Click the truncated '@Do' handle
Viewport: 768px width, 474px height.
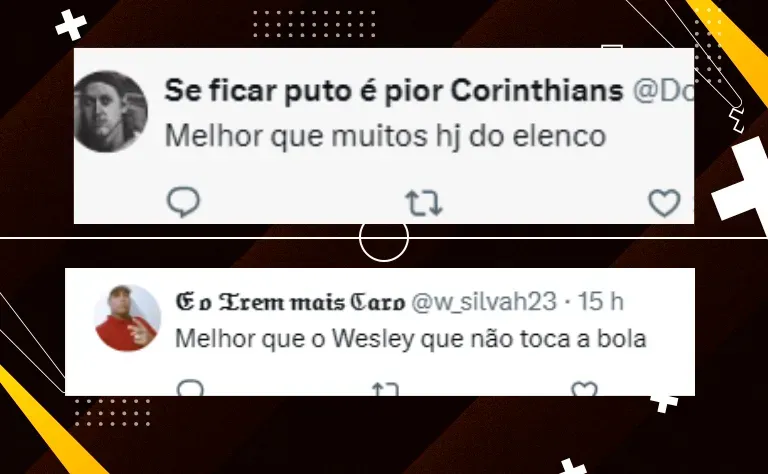(x=663, y=91)
